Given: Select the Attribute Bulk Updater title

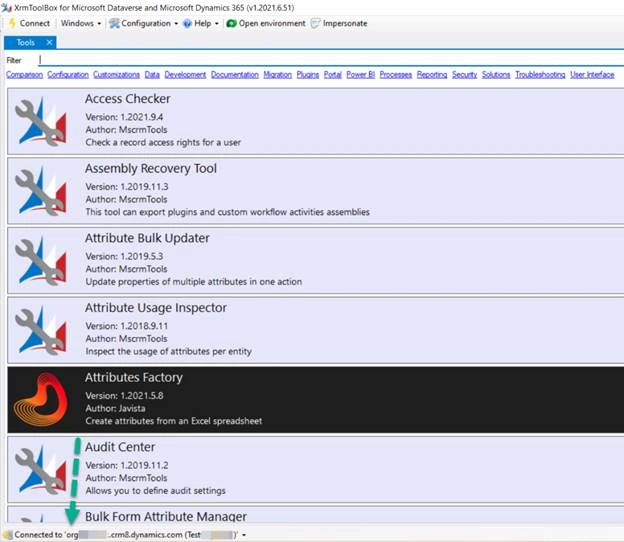Looking at the screenshot, I should pos(147,238).
